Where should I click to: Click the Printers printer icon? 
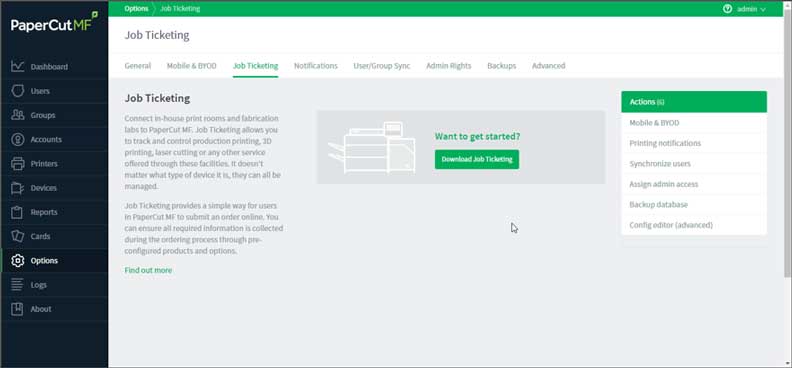coord(18,164)
